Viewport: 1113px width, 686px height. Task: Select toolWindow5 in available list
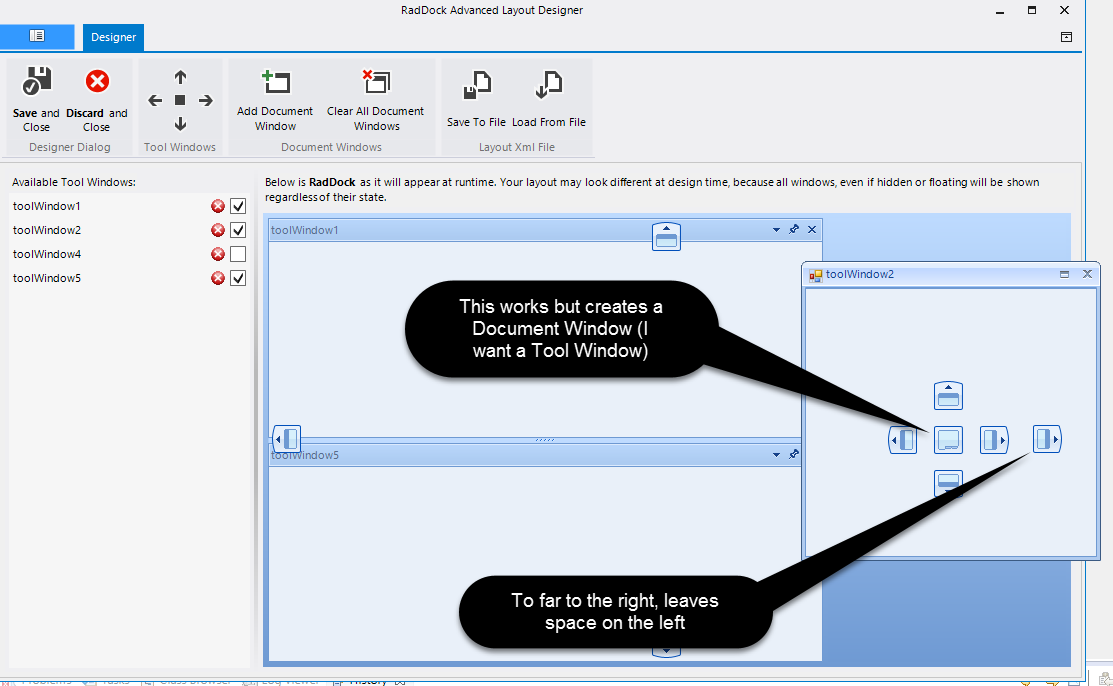[x=47, y=278]
